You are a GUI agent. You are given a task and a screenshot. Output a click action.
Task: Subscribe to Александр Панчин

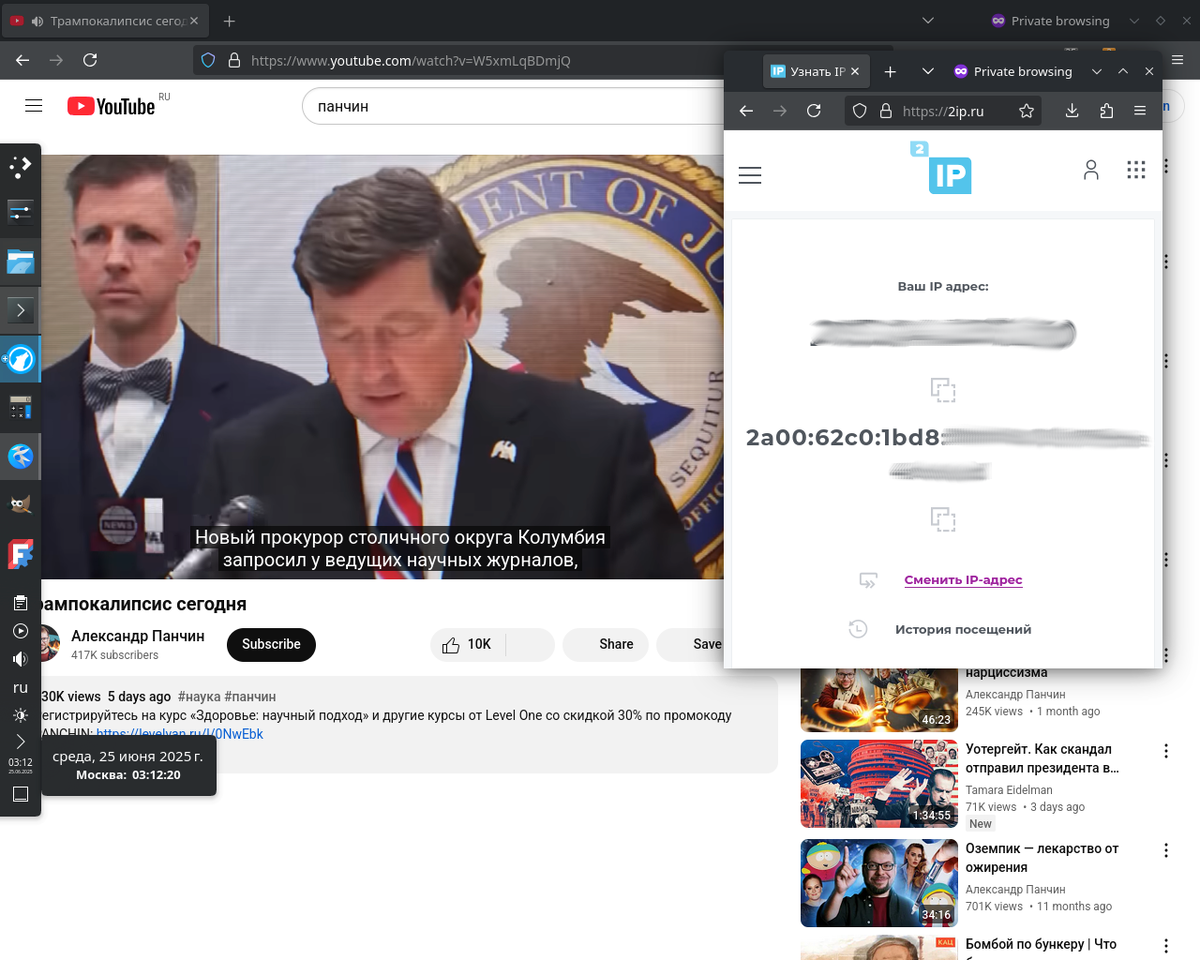click(271, 644)
